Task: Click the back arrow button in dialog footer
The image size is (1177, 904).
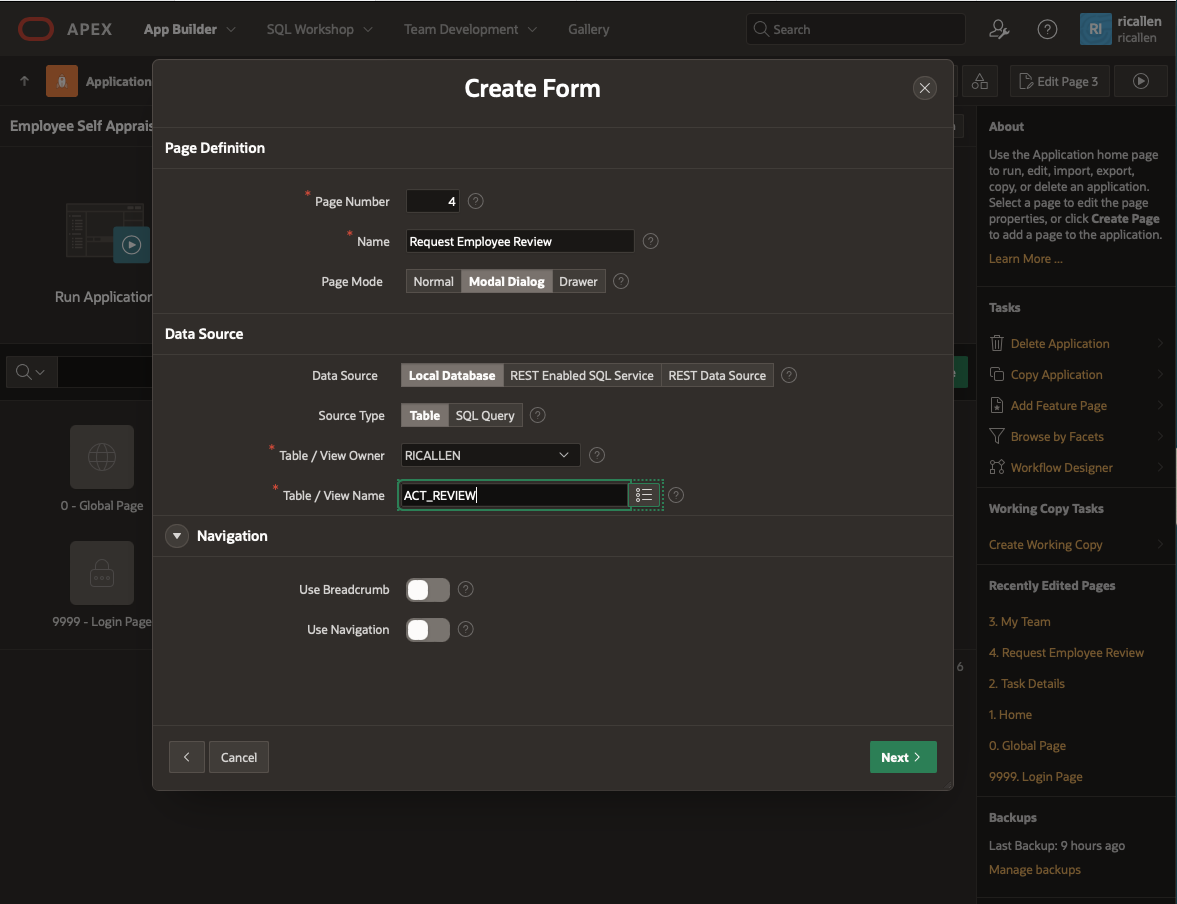Action: coord(187,757)
